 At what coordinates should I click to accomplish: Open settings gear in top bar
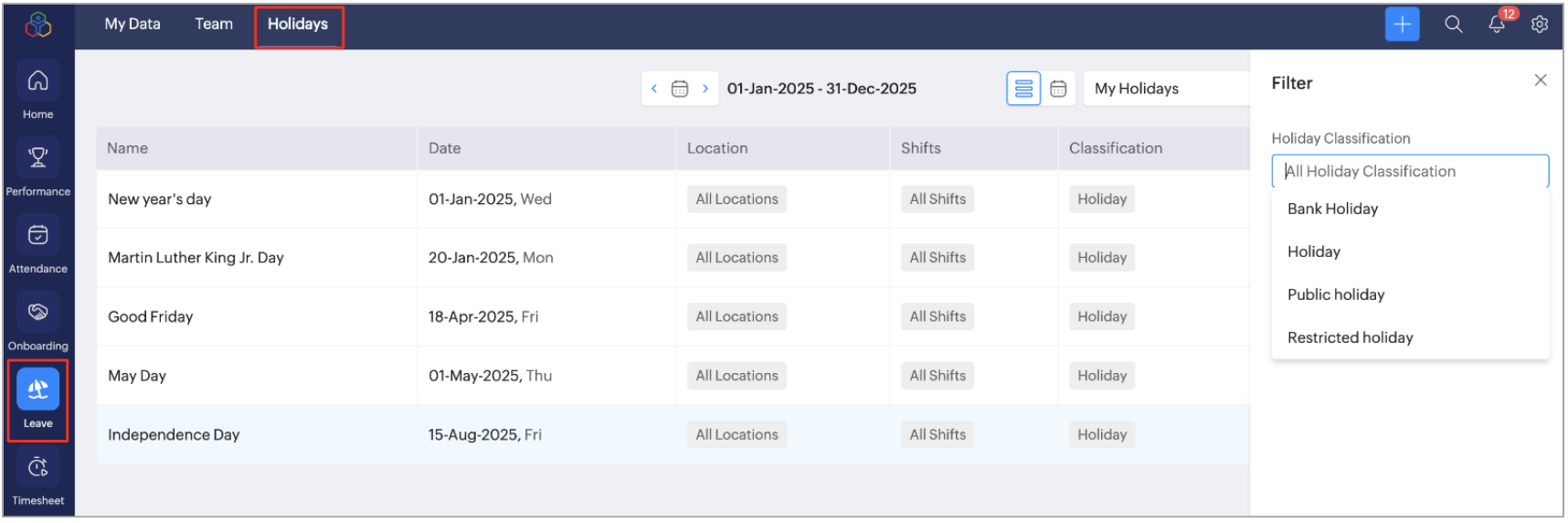[1540, 25]
